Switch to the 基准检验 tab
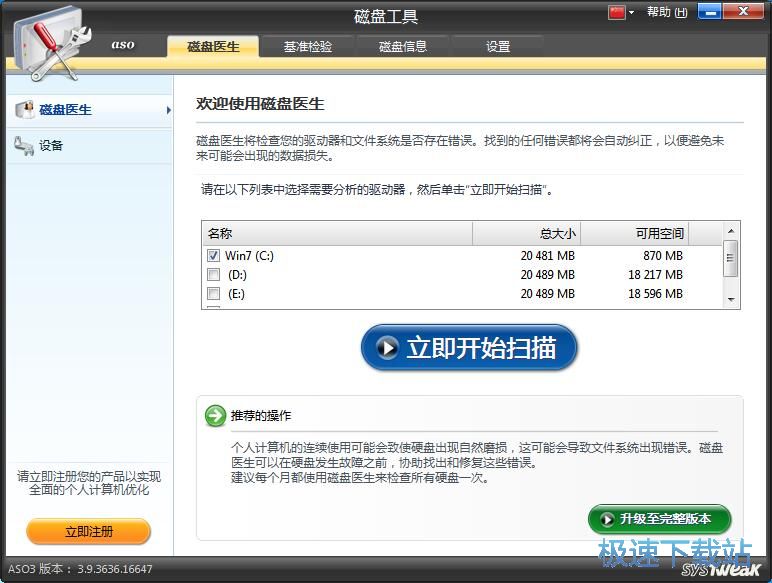The height and width of the screenshot is (583, 772). 307,46
